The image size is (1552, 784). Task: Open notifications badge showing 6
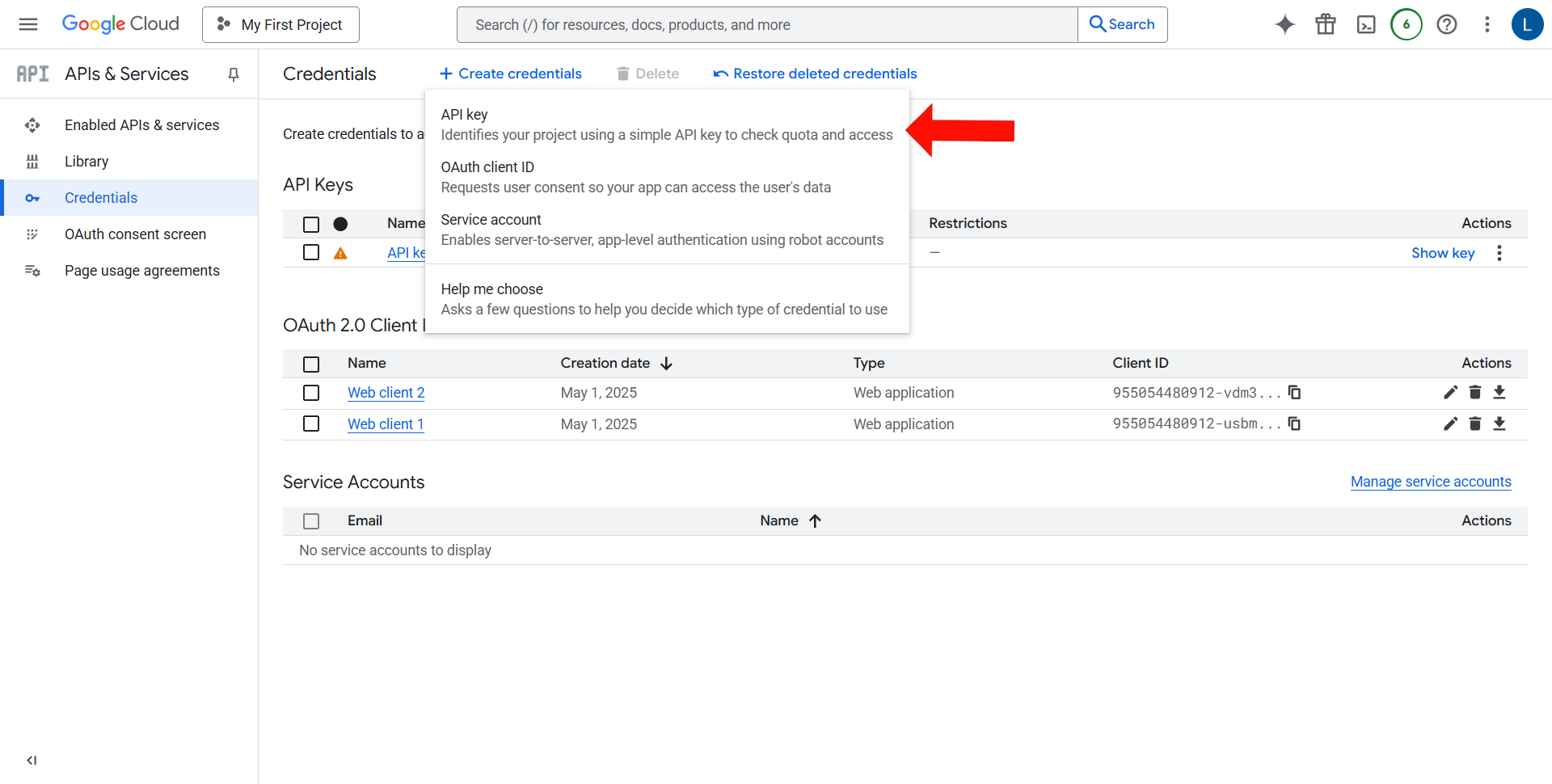click(1406, 24)
